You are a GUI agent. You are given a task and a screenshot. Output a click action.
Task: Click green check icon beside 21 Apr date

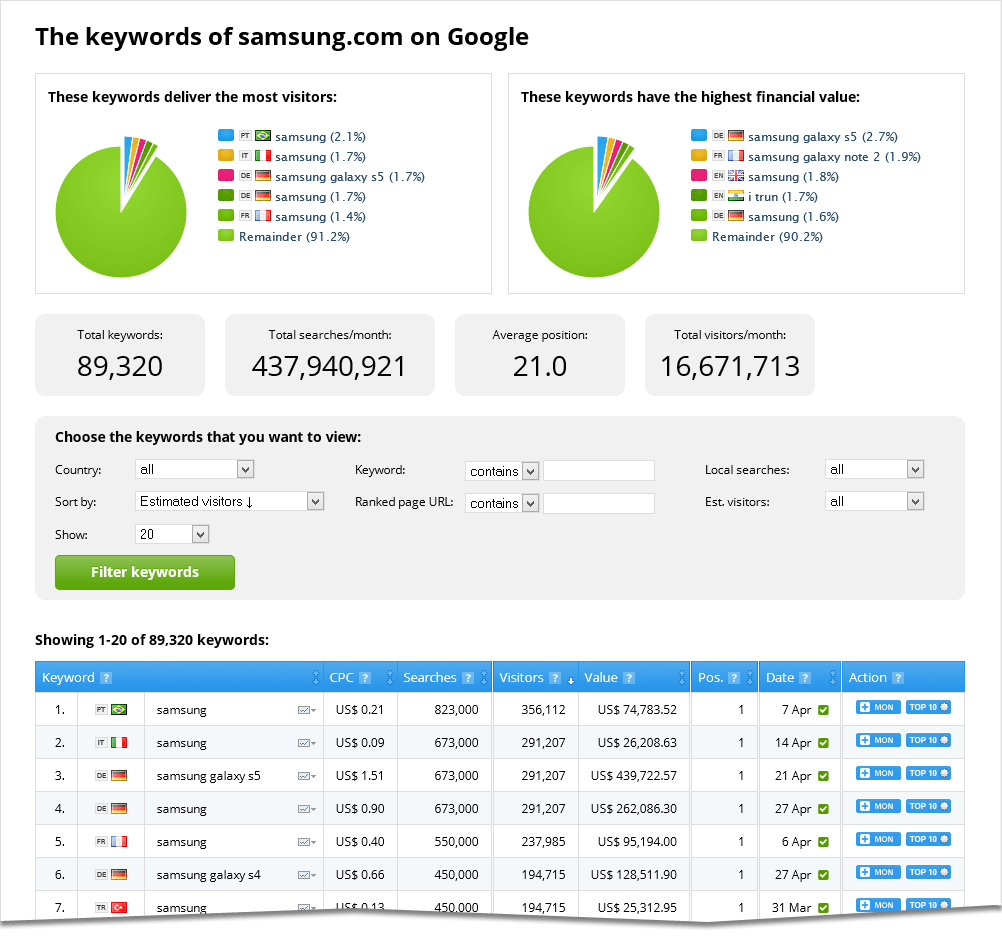[x=823, y=776]
